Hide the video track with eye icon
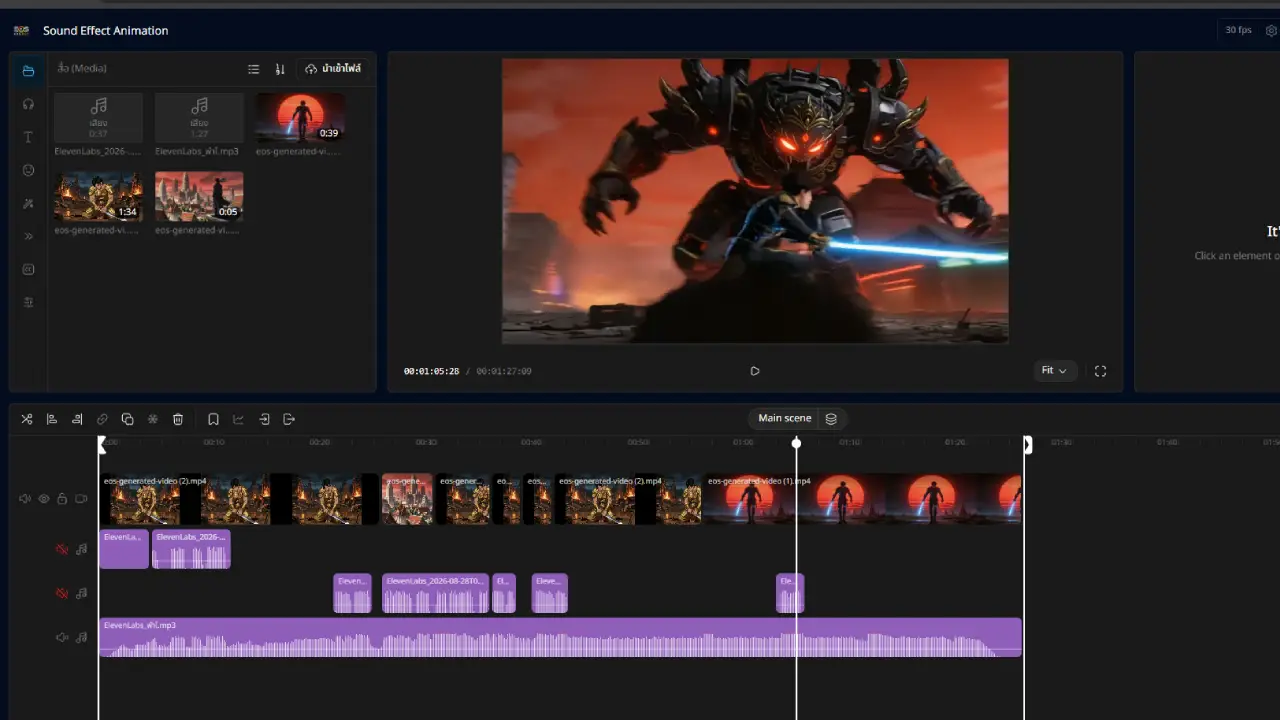This screenshot has width=1280, height=720. (44, 499)
